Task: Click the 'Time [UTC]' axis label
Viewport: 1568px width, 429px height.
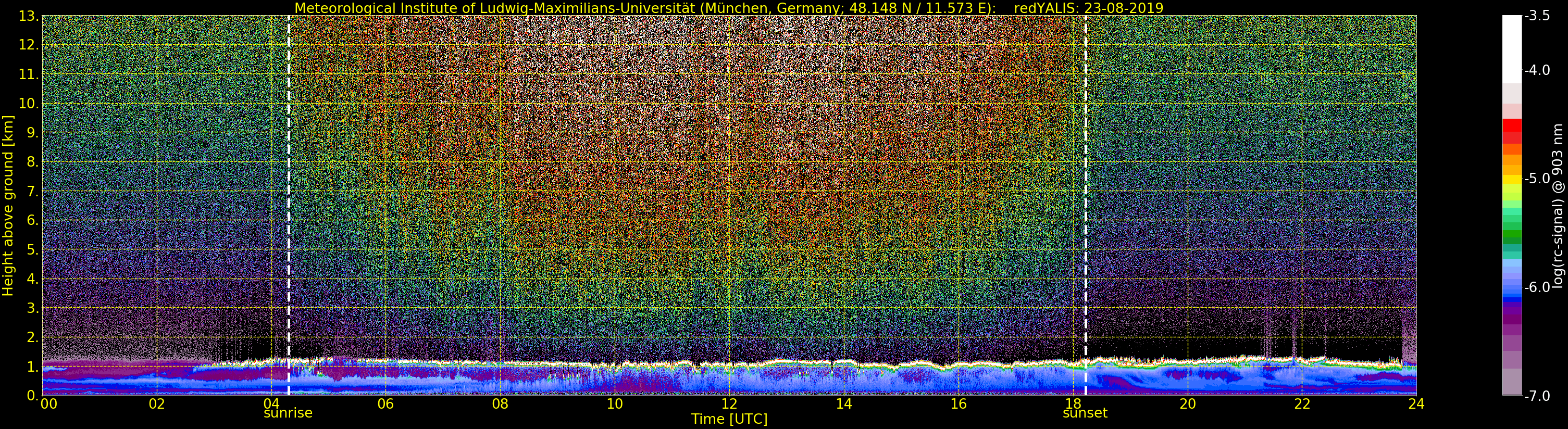Action: [x=729, y=419]
